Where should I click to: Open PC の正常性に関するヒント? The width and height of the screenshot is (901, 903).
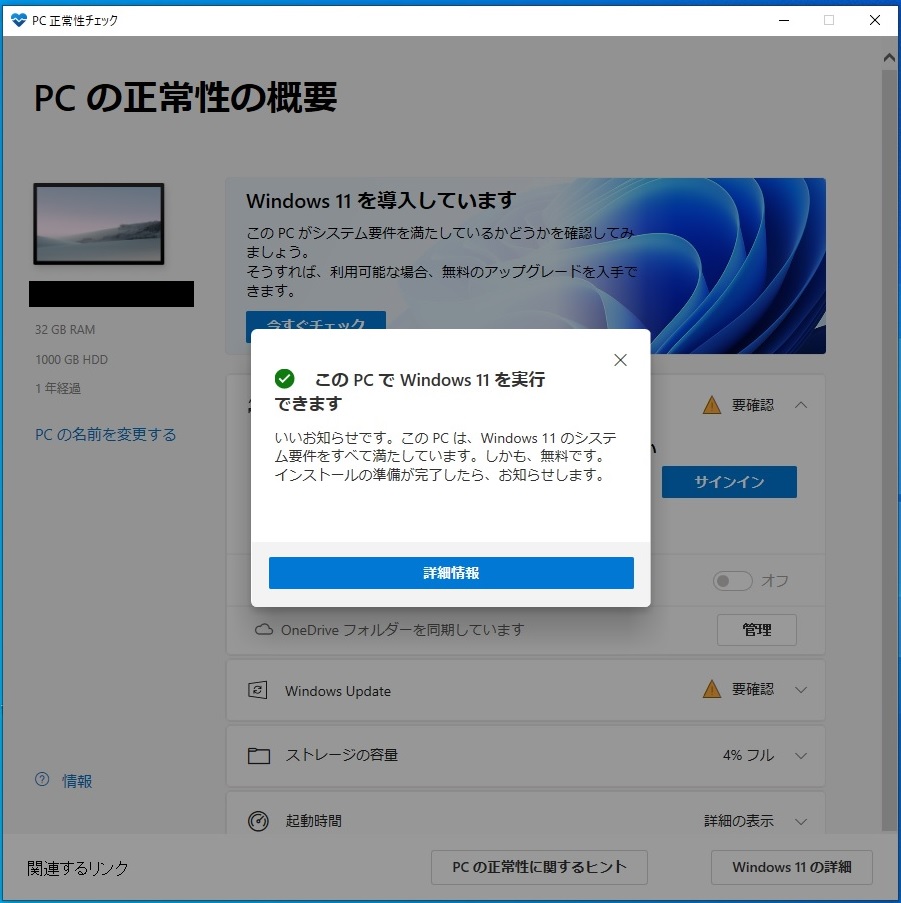tap(539, 867)
